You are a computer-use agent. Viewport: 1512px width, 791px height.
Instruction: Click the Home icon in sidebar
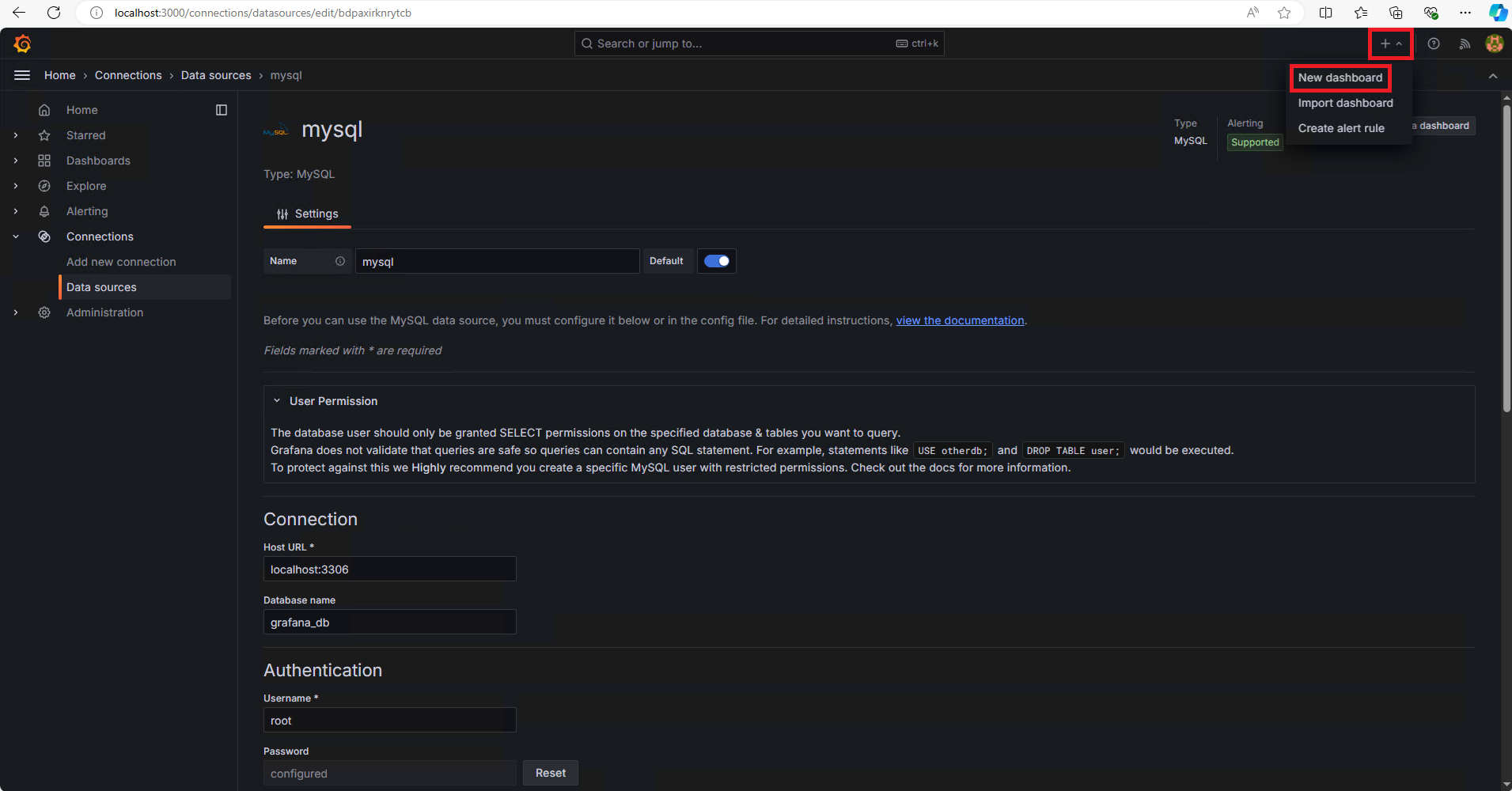44,110
